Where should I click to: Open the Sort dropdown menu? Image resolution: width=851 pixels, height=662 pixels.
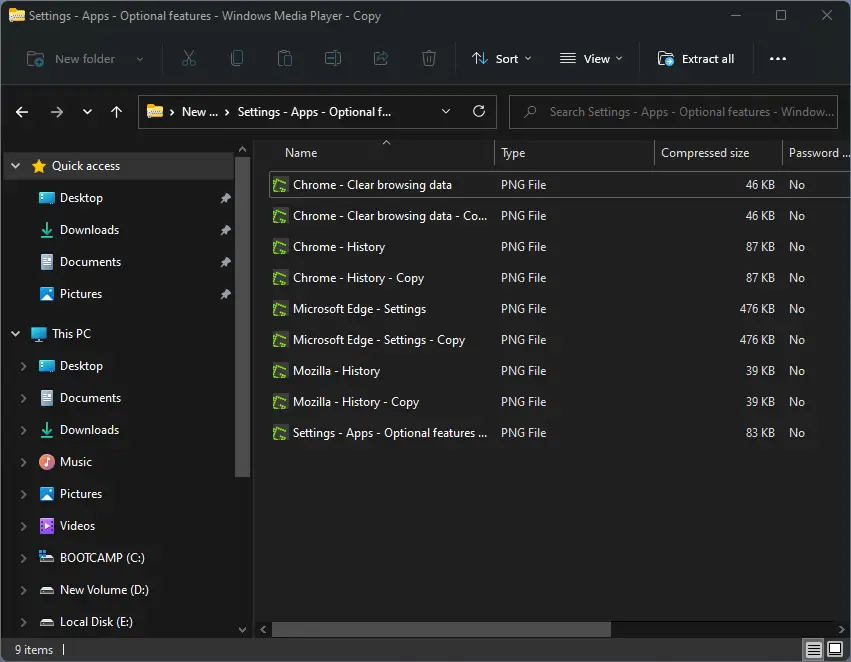501,59
